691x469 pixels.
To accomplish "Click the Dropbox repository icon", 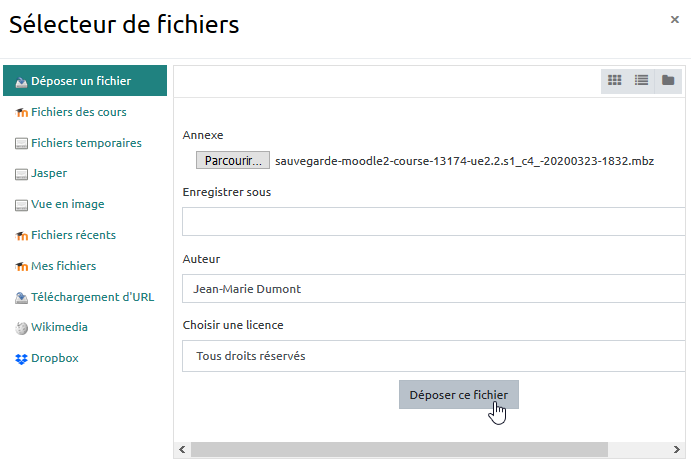I will [21, 358].
